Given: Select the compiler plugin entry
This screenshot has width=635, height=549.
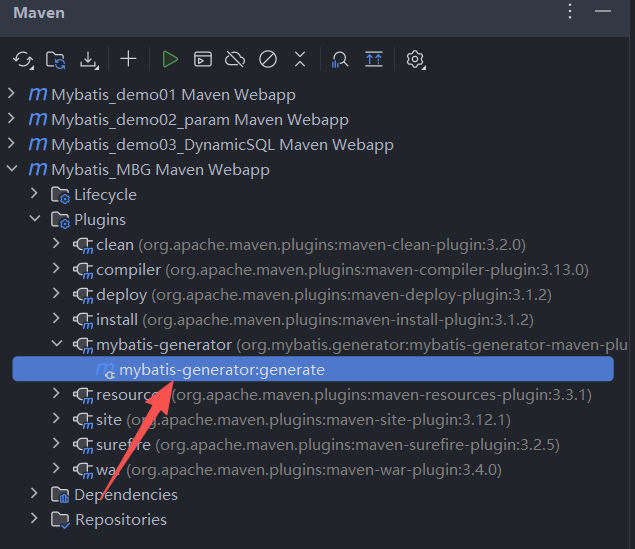Looking at the screenshot, I should [x=342, y=270].
